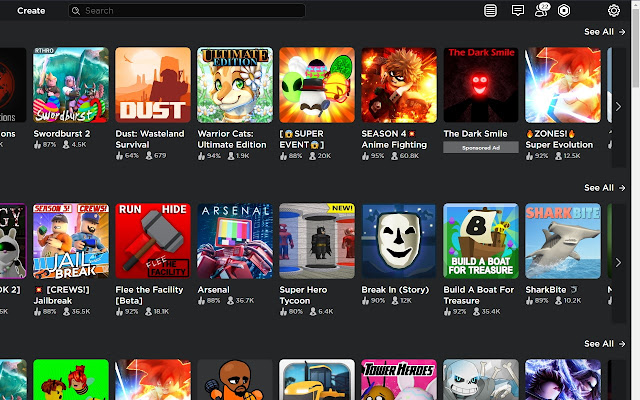
Task: Click the search magnifier icon
Action: 76,11
